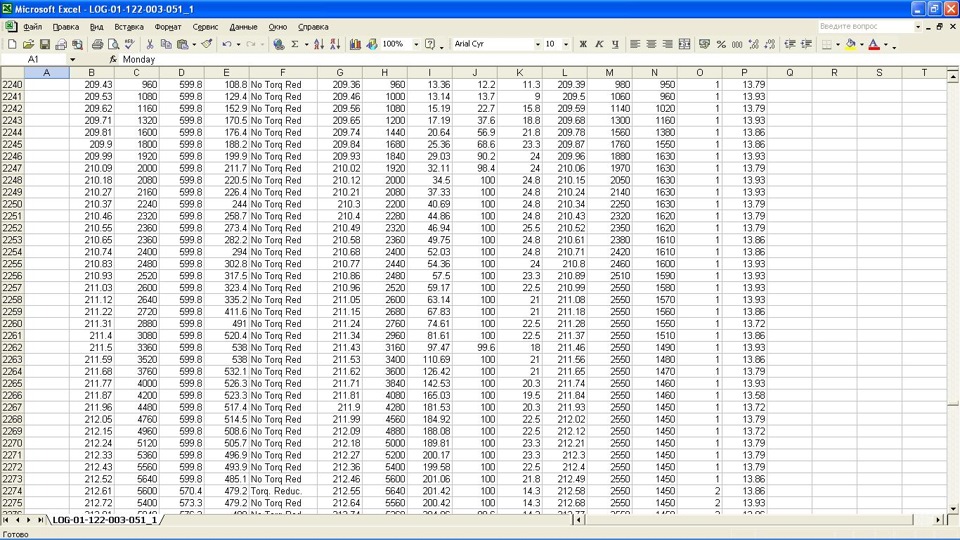Screen dimensions: 960x540
Task: Click the AutoSum sigma icon
Action: [294, 44]
